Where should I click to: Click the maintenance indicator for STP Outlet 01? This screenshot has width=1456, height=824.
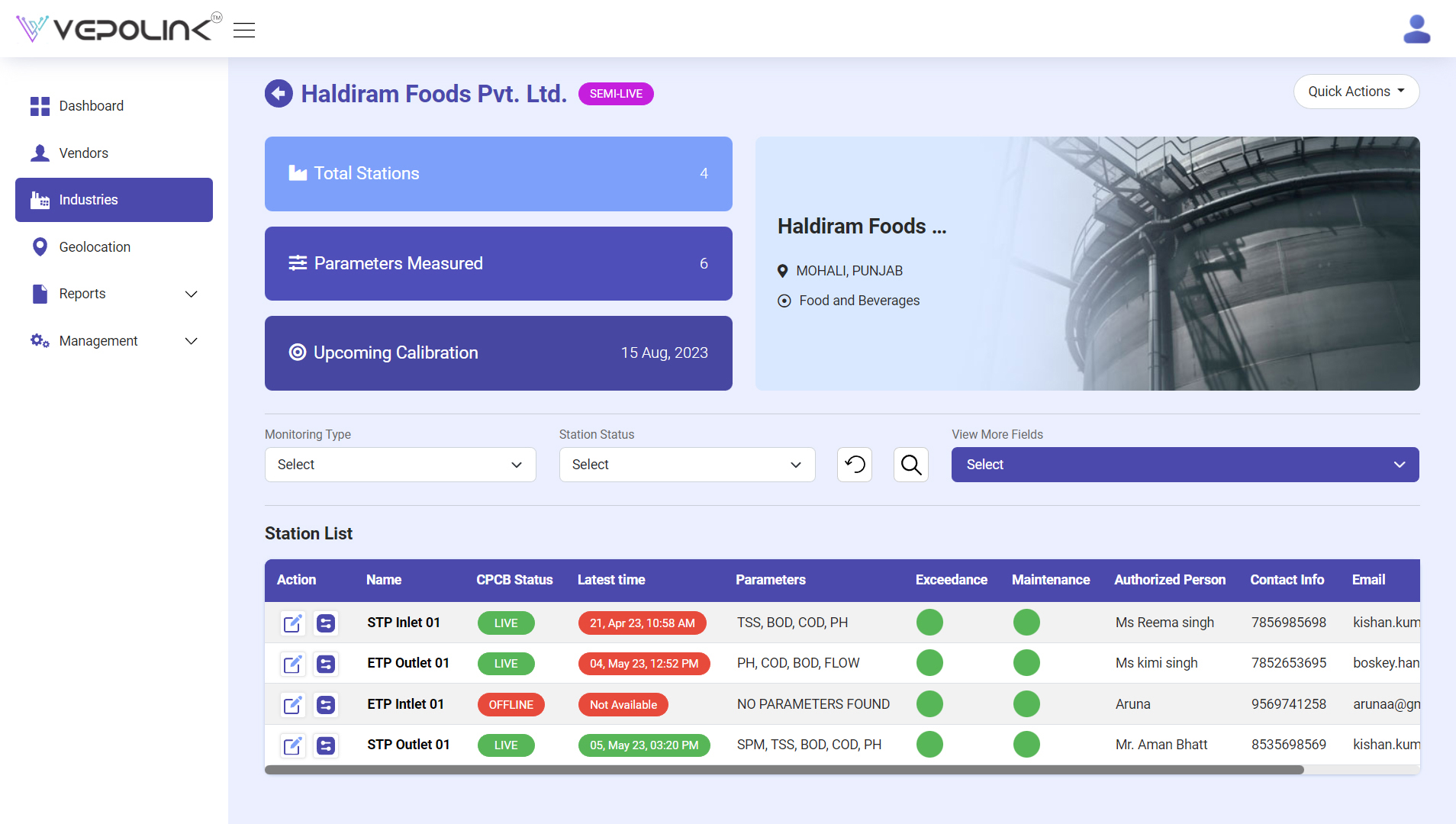(1026, 745)
